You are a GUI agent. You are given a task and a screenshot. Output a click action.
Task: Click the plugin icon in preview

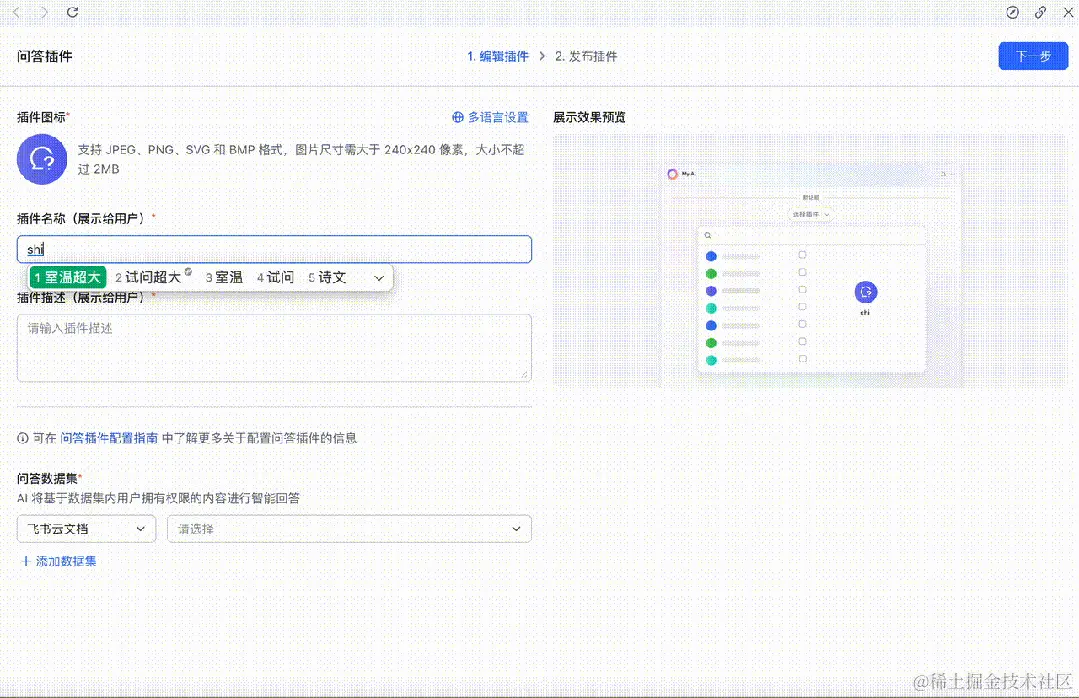pos(866,292)
